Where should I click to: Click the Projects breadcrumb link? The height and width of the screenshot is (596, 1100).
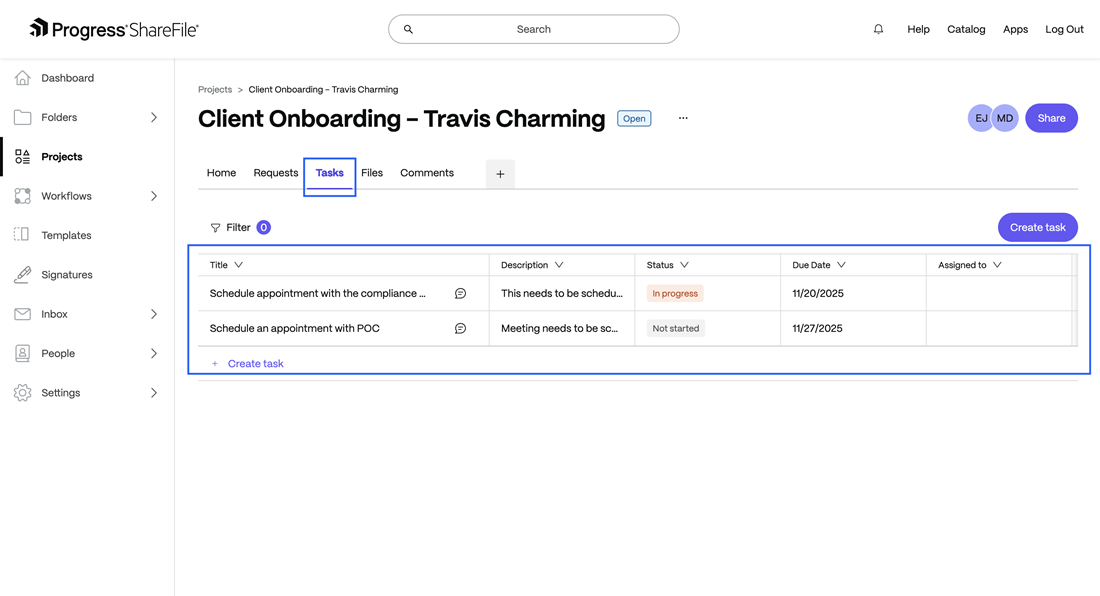click(x=215, y=90)
